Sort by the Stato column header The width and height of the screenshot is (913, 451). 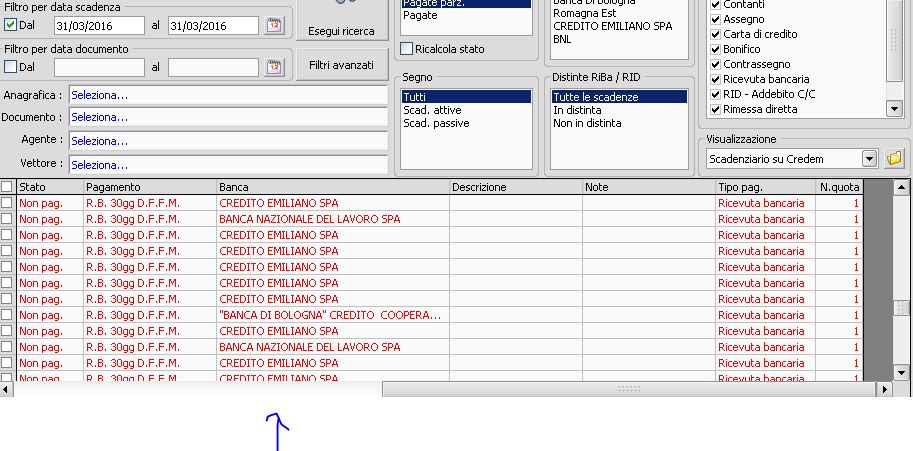(50, 187)
